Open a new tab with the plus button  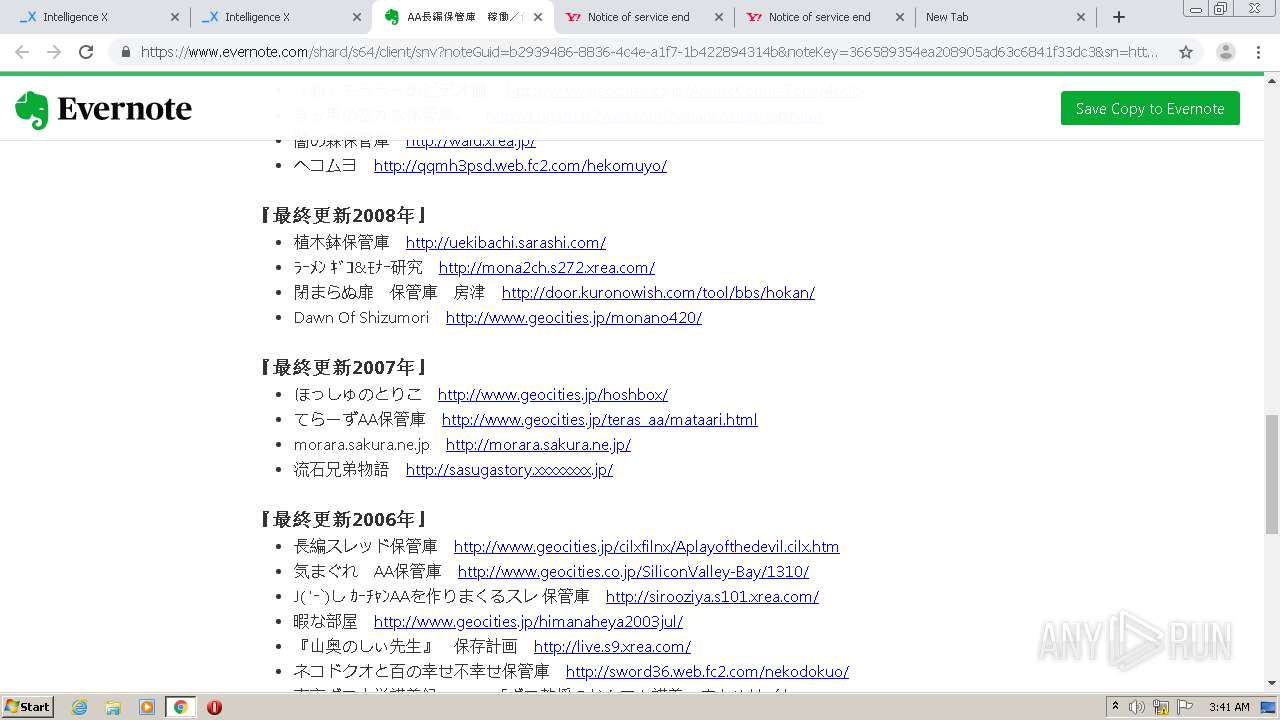coord(1119,17)
